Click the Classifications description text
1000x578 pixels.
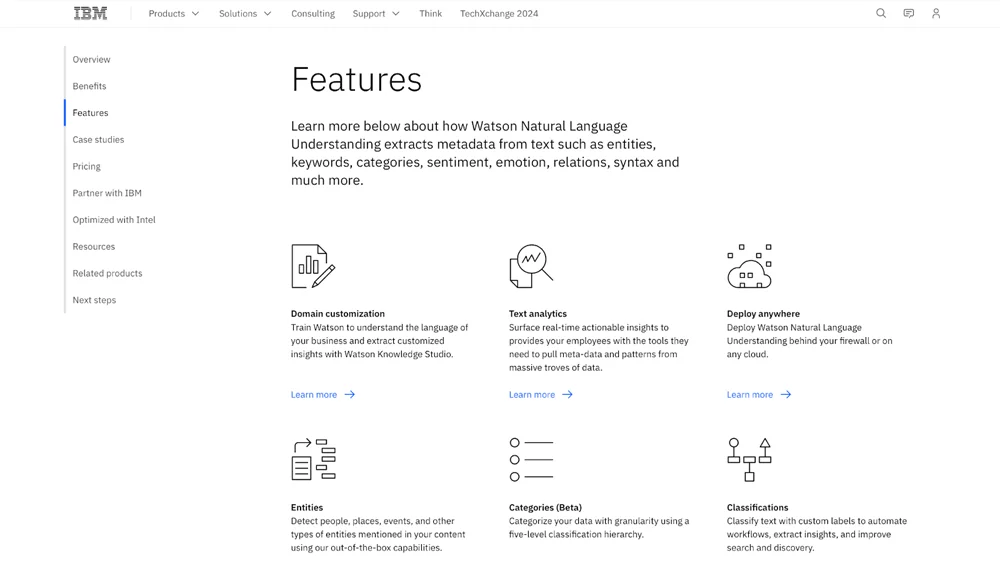click(x=817, y=535)
